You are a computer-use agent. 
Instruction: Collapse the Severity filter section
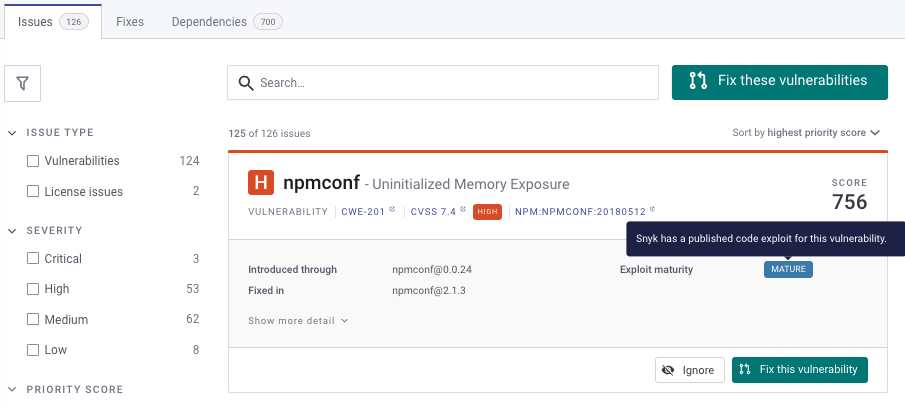tap(13, 231)
